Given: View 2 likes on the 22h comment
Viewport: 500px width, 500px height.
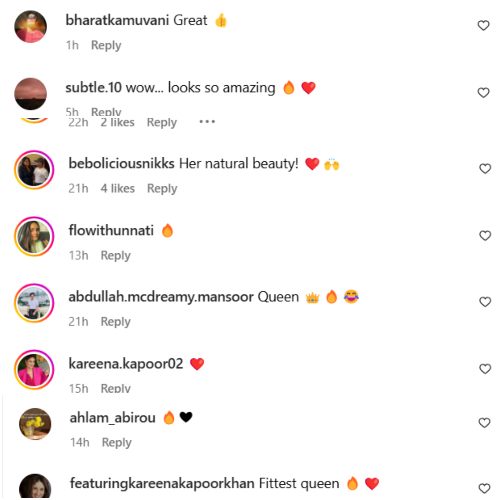Looking at the screenshot, I should [x=118, y=122].
